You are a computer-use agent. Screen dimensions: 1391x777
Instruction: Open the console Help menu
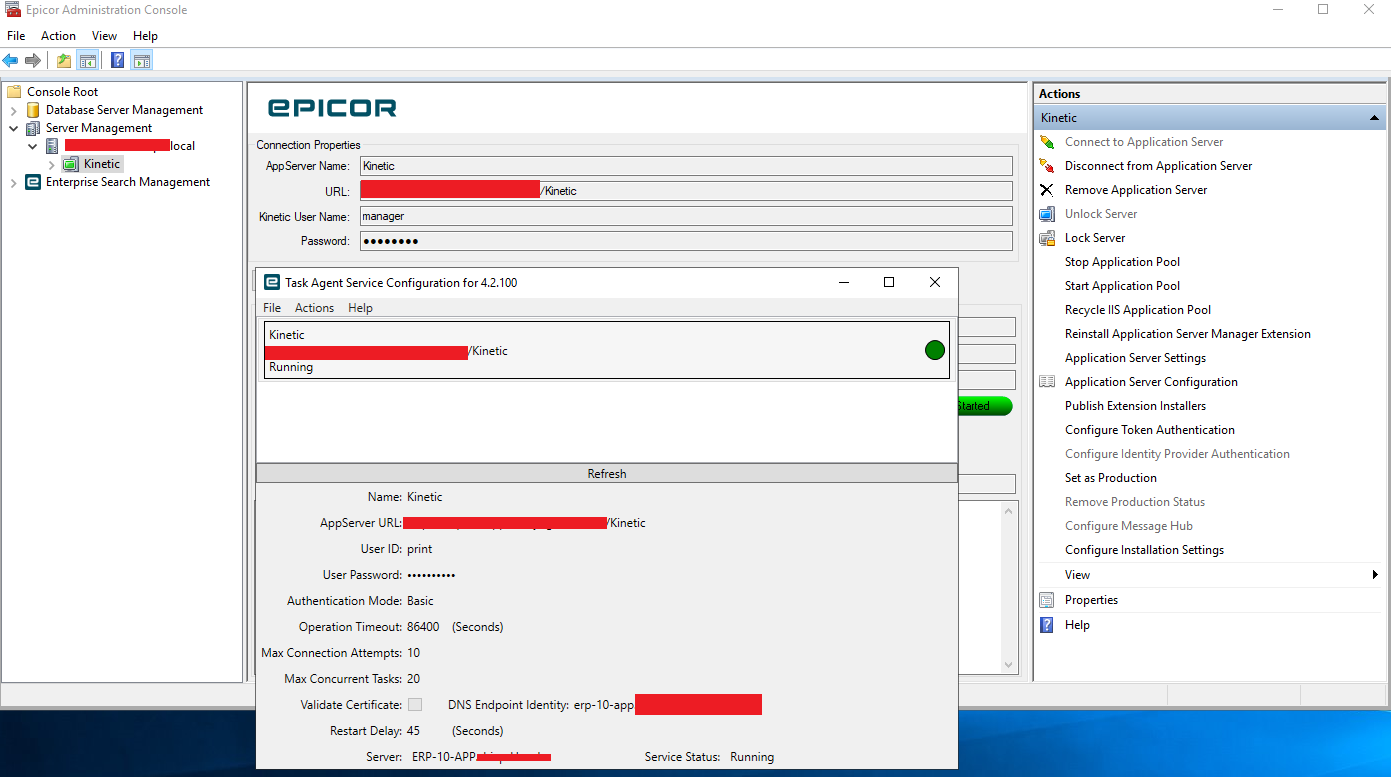click(146, 36)
